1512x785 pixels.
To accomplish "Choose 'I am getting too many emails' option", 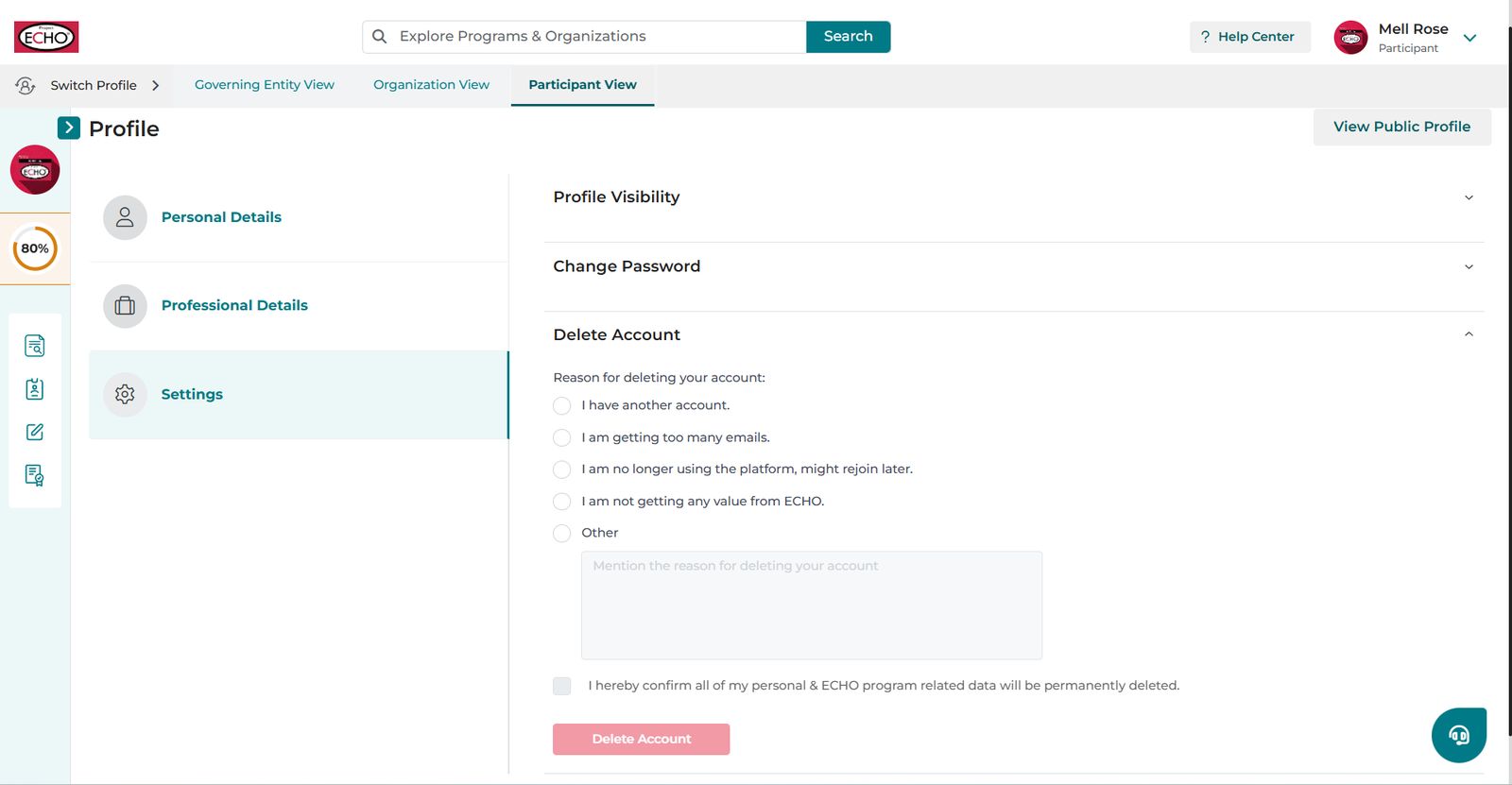I will (x=561, y=437).
